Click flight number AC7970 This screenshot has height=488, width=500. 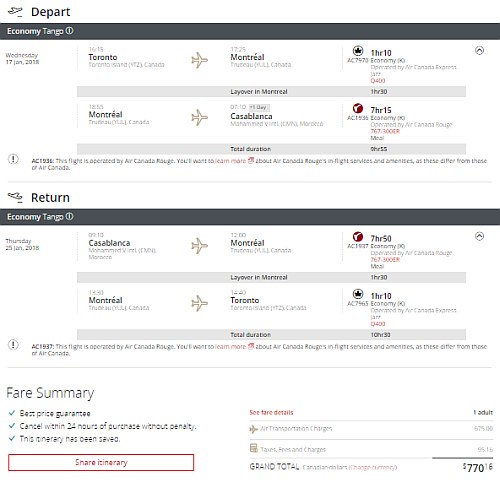358,61
